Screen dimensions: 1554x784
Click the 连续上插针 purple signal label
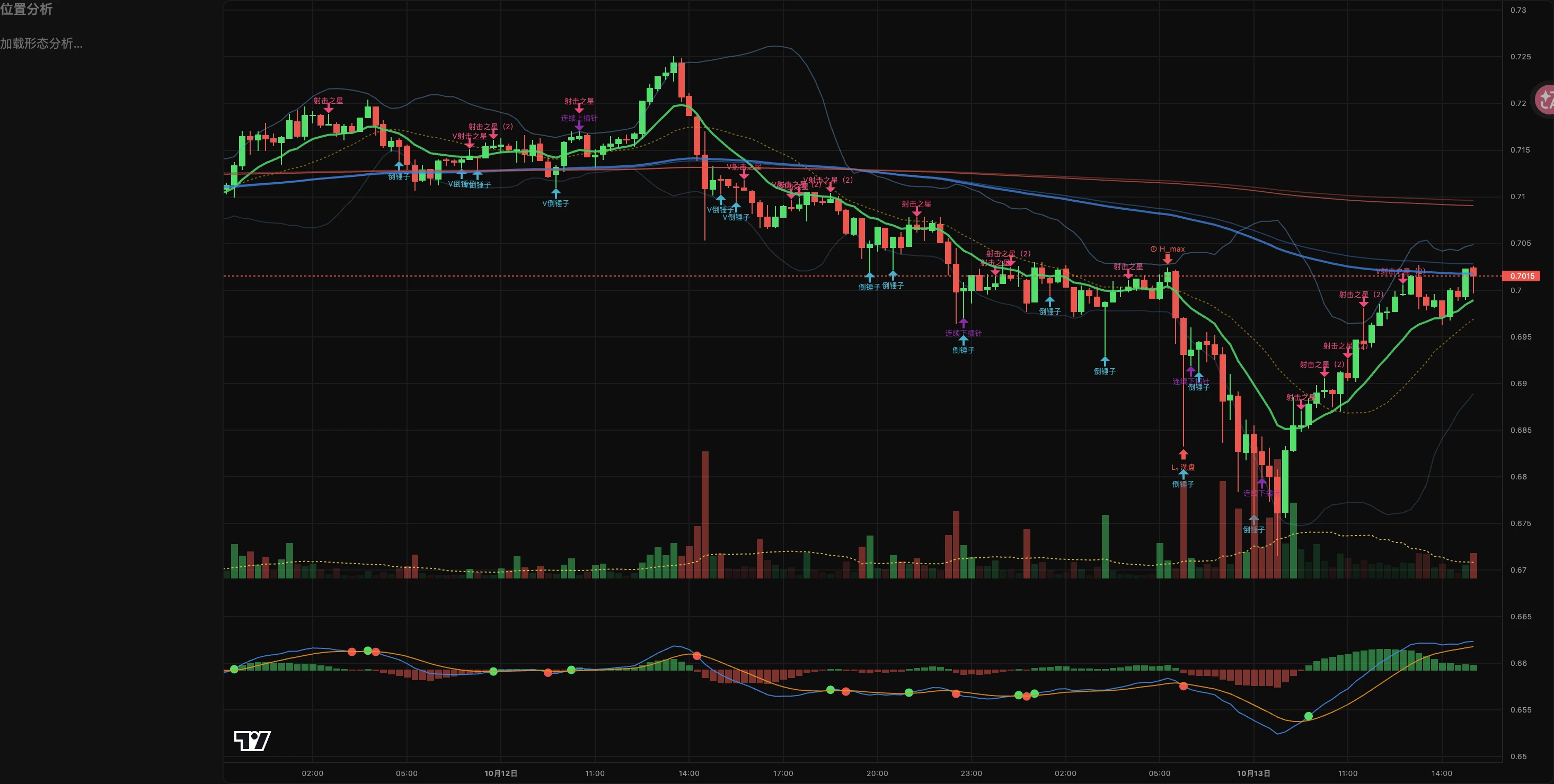579,118
